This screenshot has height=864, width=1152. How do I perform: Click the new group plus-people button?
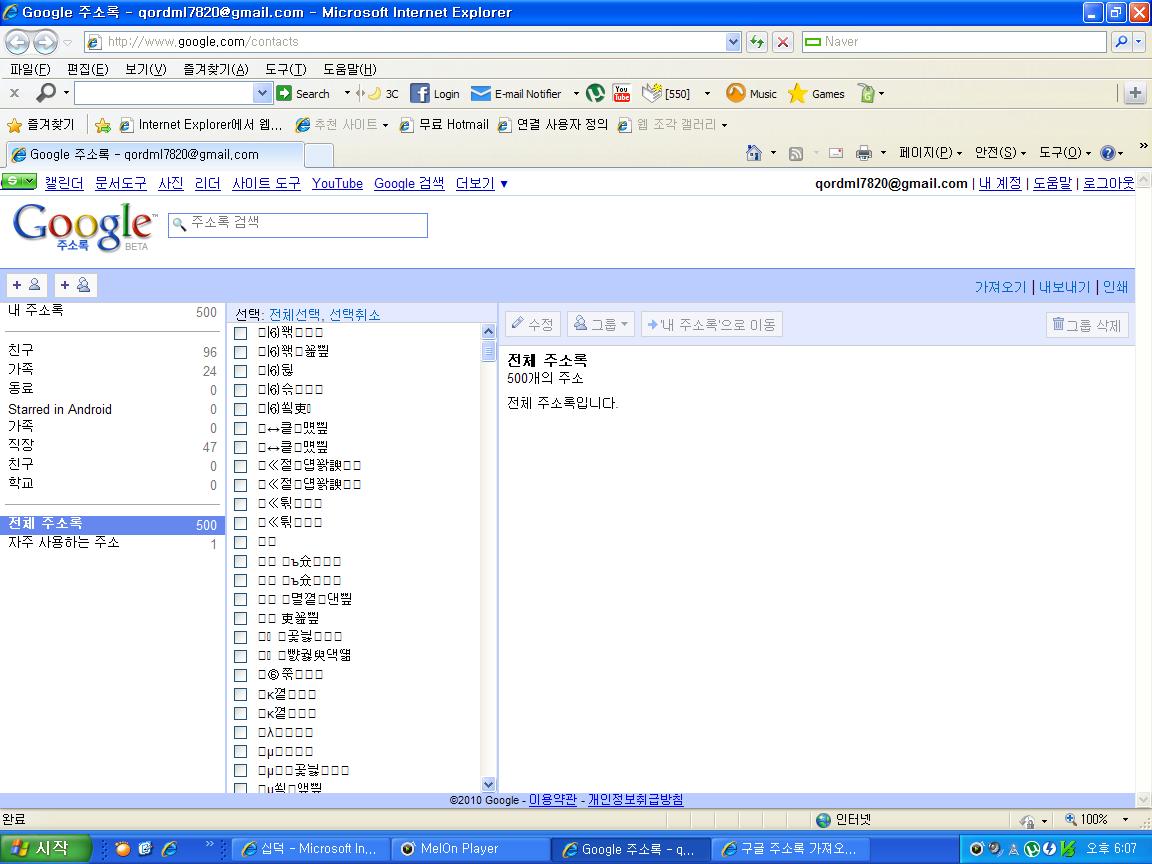tap(76, 285)
